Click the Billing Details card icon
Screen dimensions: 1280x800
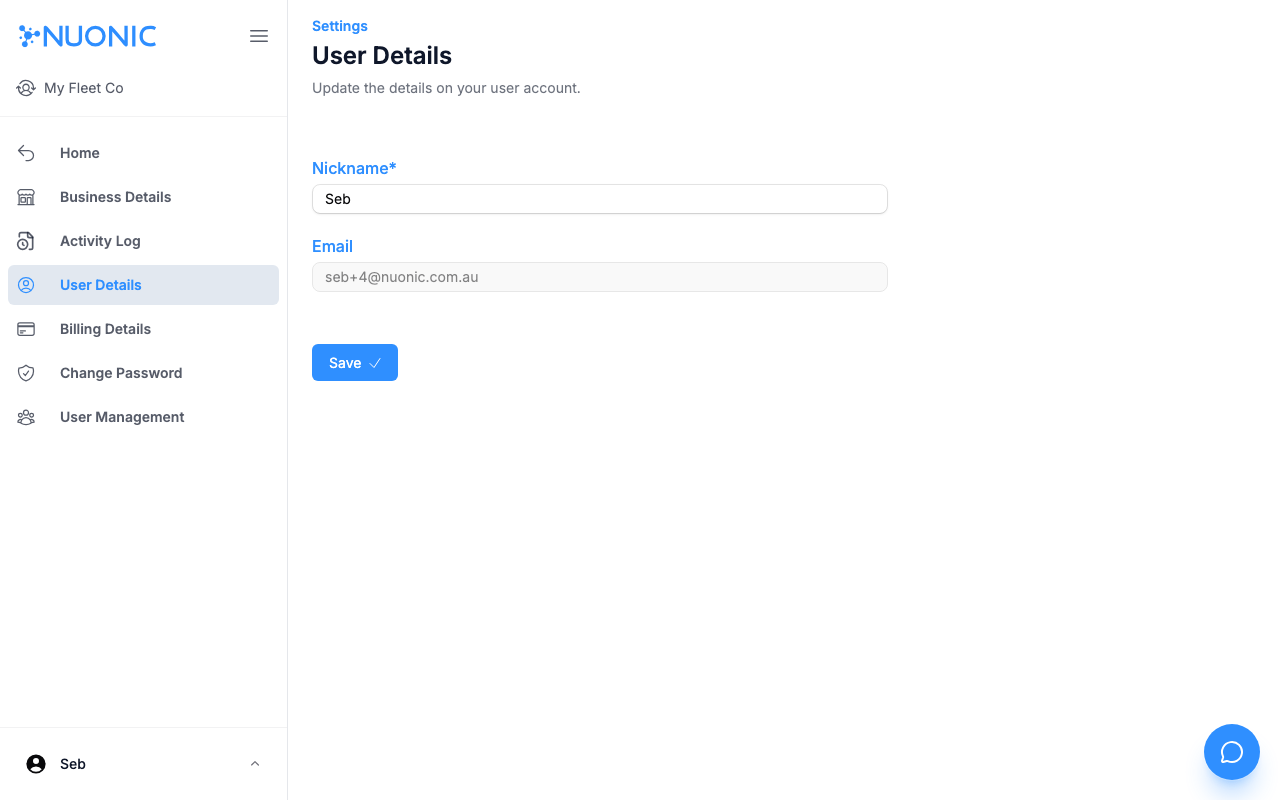pos(26,329)
